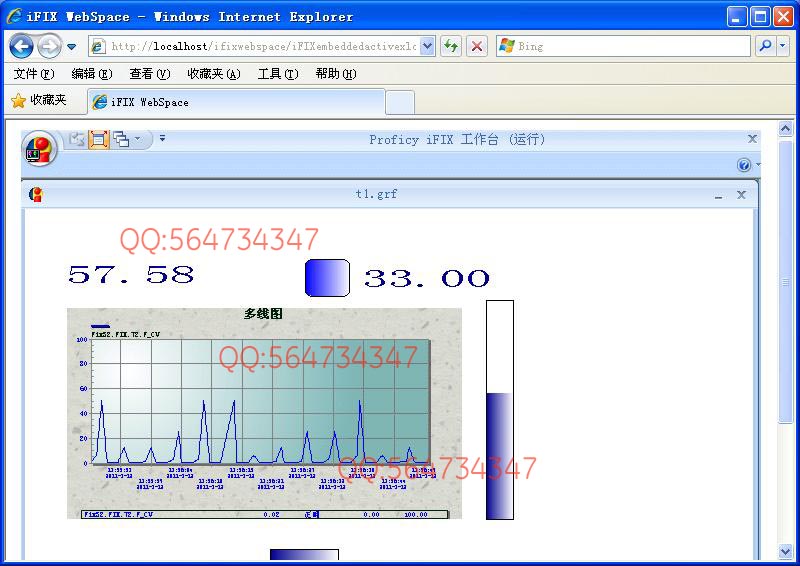This screenshot has width=800, height=566.
Task: Click the vertical scrollbar thumb
Action: coord(785,281)
